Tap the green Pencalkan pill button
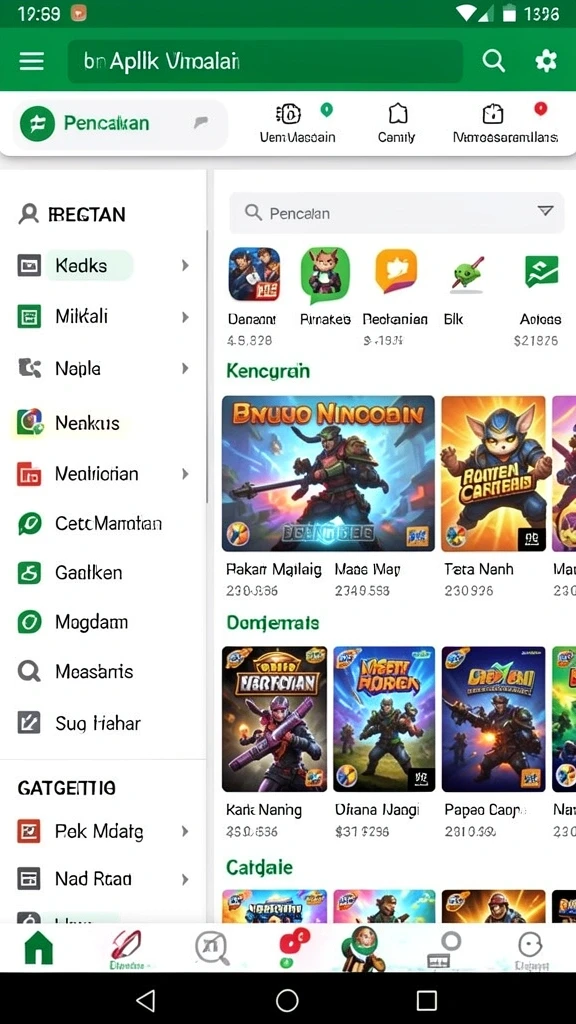This screenshot has width=576, height=1024. click(x=120, y=123)
